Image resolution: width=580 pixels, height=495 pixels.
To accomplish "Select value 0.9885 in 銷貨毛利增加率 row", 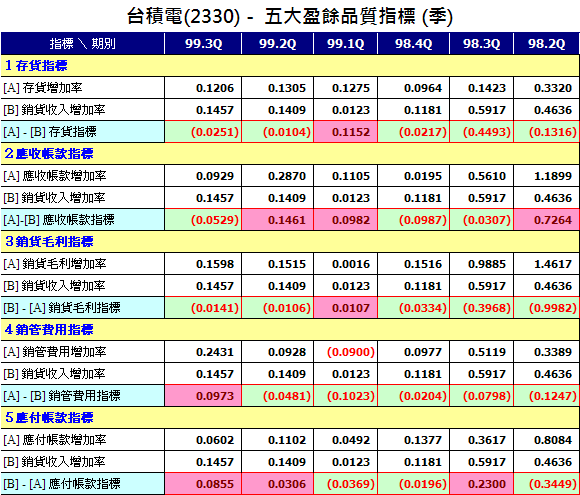I will [x=487, y=264].
